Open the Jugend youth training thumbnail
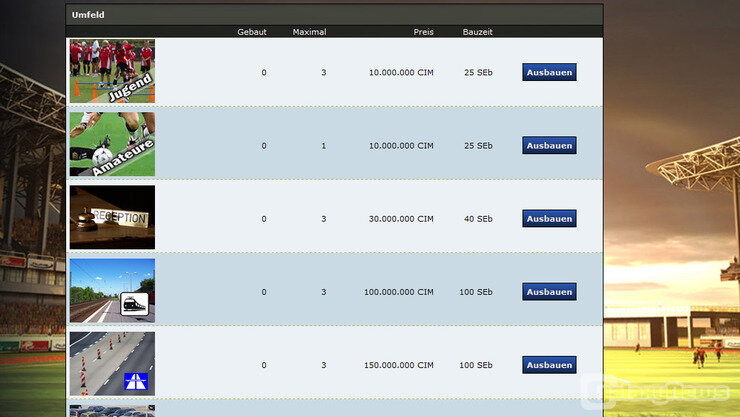Viewport: 740px width, 417px height. pyautogui.click(x=112, y=71)
